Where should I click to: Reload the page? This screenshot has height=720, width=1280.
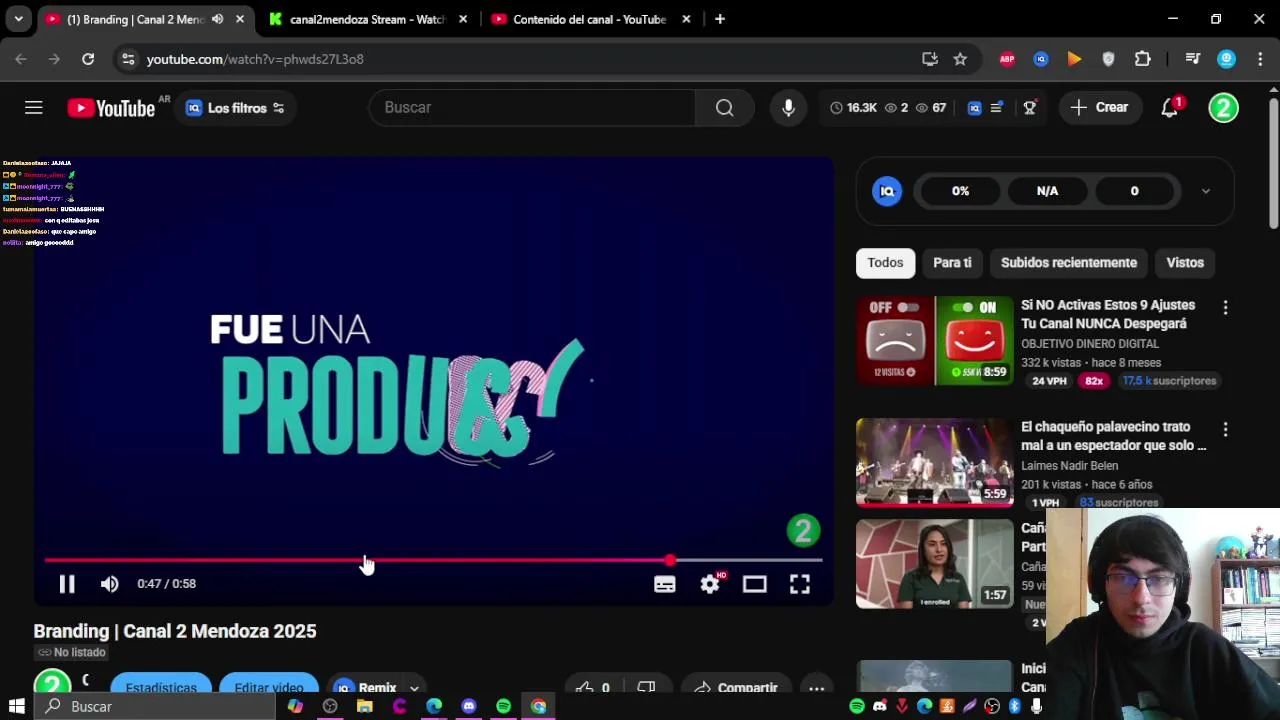(88, 59)
